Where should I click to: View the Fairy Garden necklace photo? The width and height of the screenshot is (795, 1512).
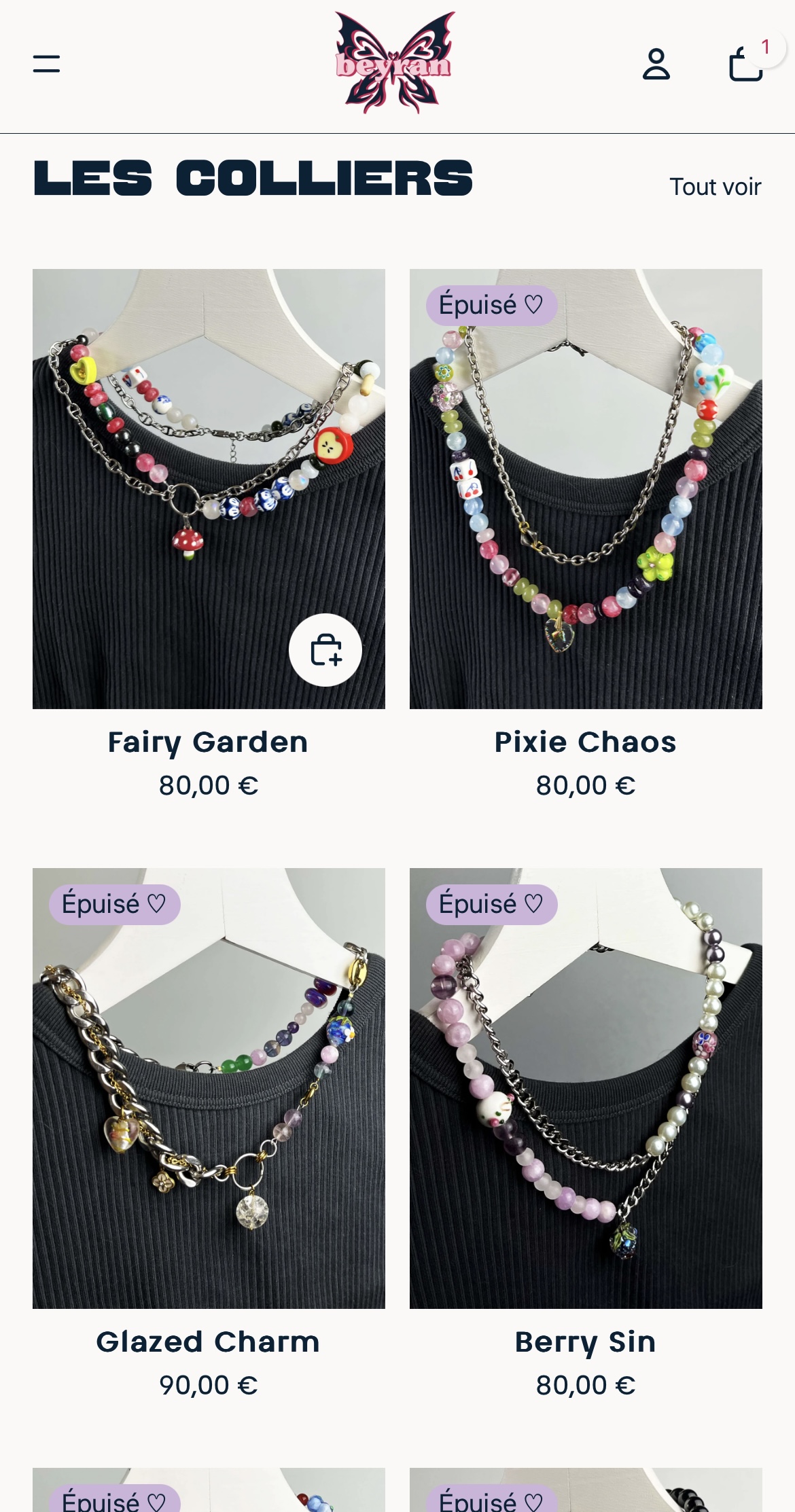click(x=209, y=489)
